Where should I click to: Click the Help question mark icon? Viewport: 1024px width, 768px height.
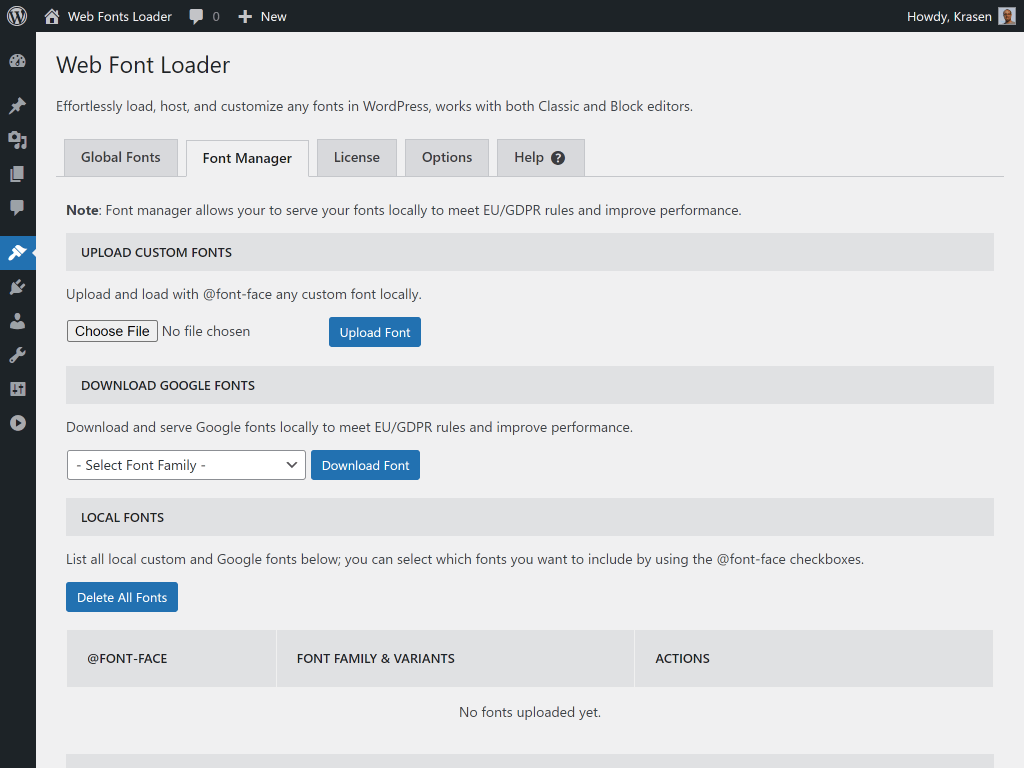tap(558, 158)
